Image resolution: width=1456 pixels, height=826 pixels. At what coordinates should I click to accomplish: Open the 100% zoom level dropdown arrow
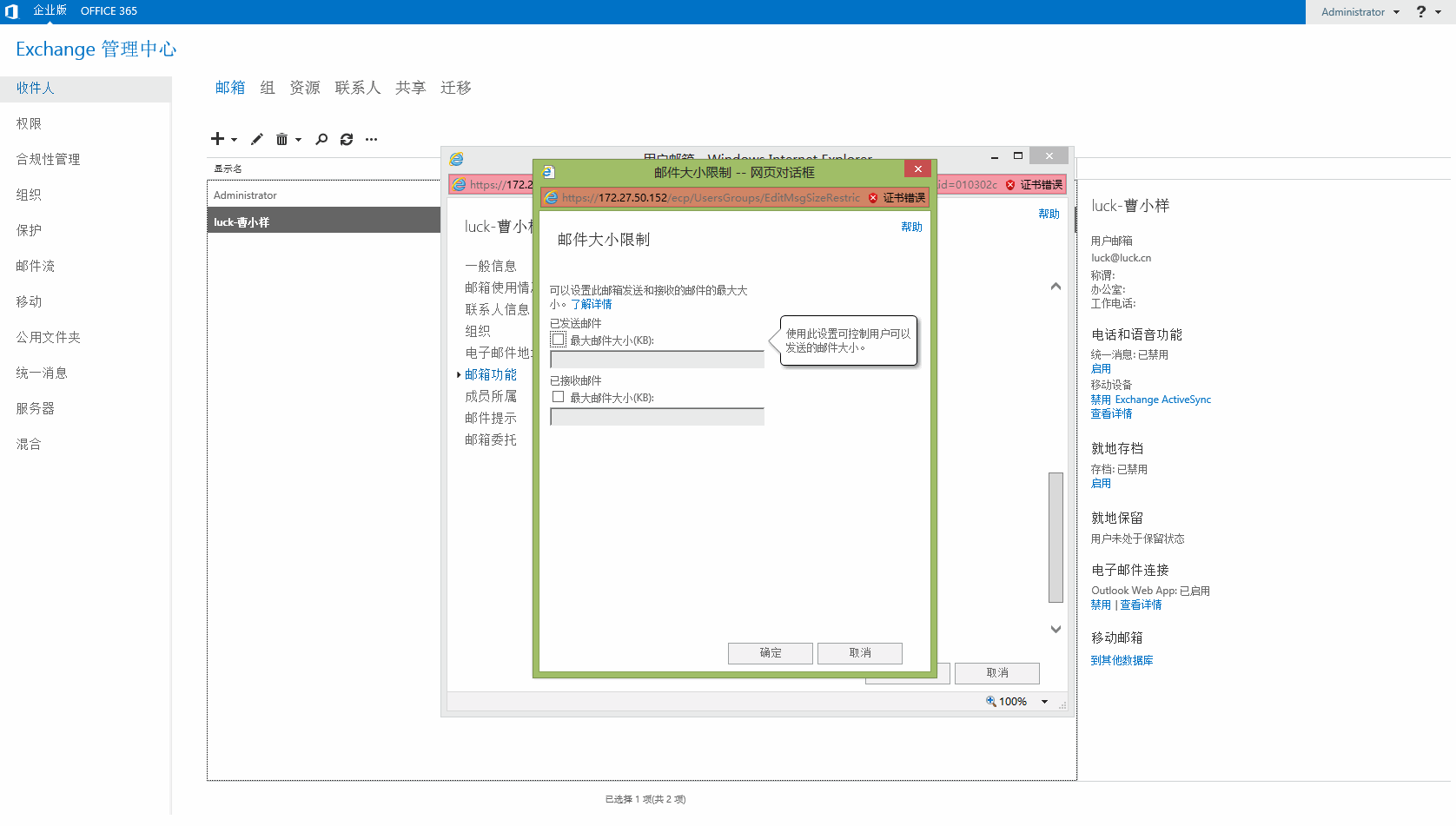1044,702
